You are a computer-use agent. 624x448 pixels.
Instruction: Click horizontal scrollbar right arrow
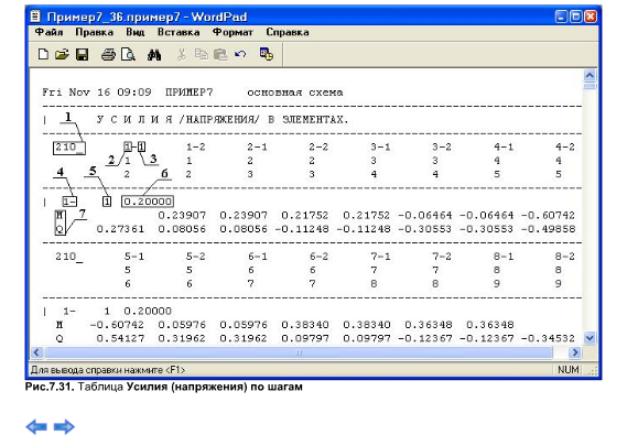[575, 353]
